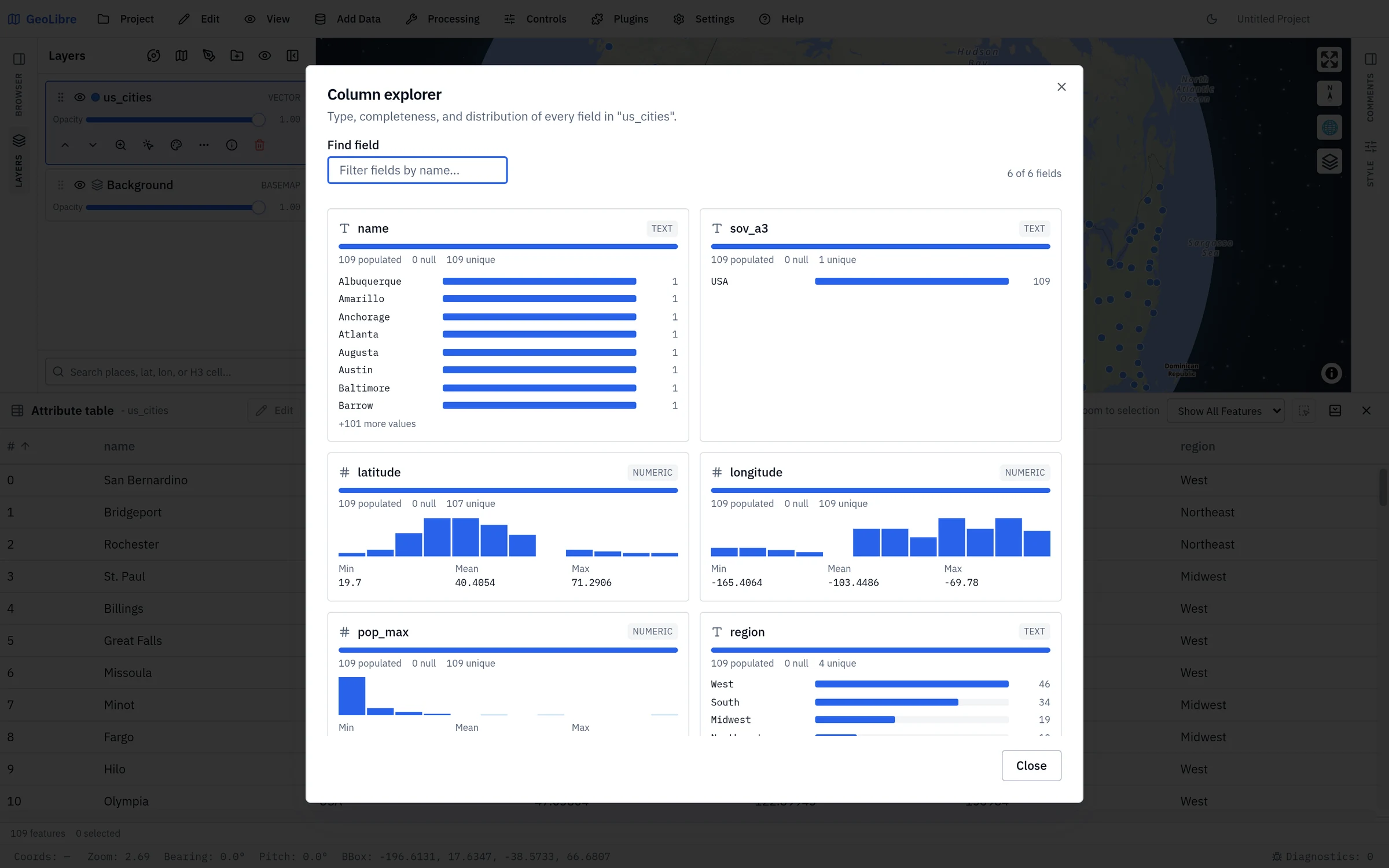Viewport: 1389px width, 868px height.
Task: Click the Edit button in Attribute table
Action: (x=275, y=410)
